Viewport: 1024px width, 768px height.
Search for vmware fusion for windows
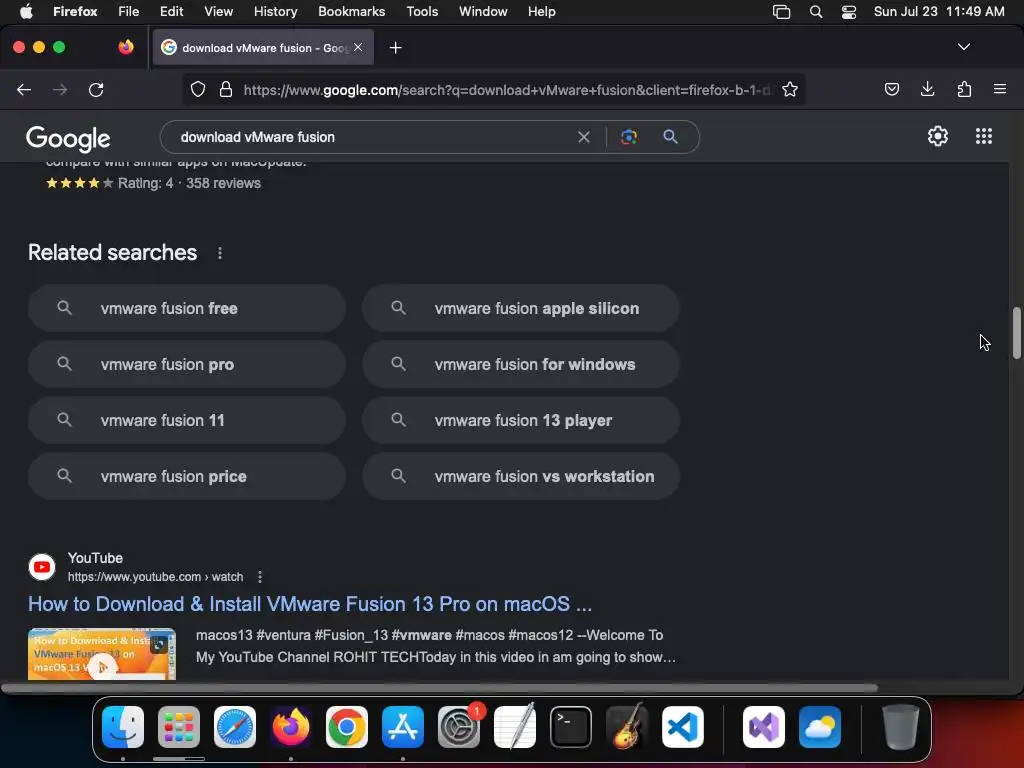pos(520,364)
